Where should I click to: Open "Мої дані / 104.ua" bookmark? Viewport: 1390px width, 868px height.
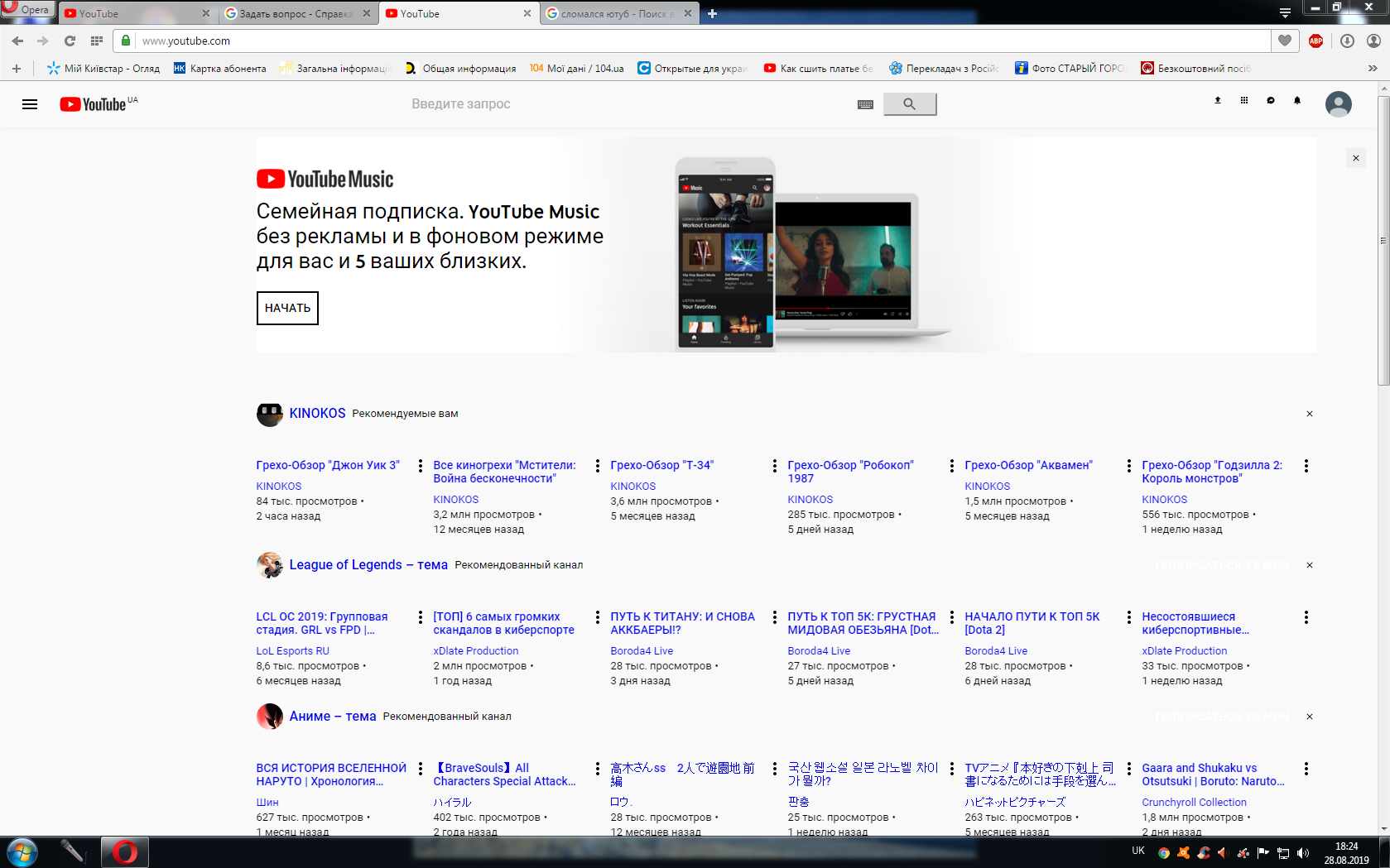(577, 69)
